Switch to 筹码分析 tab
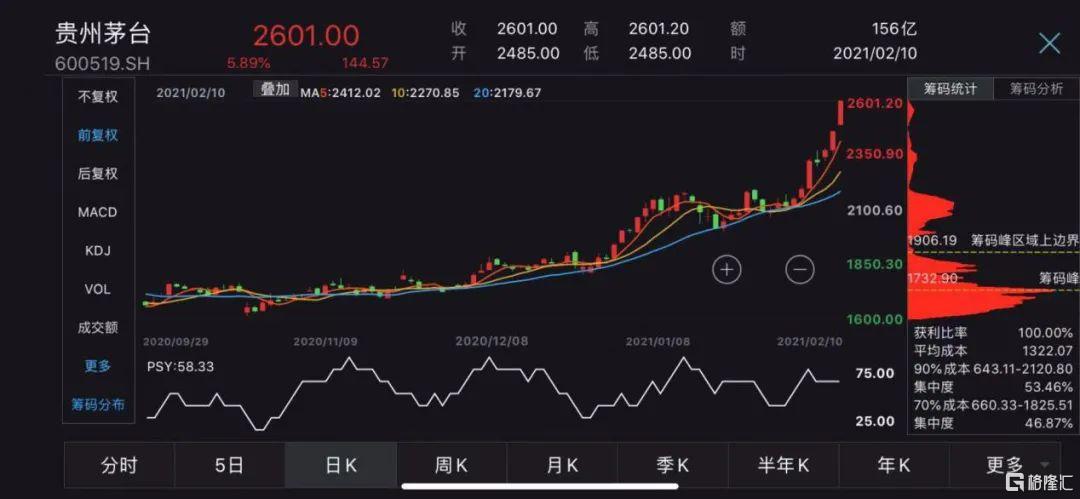Image resolution: width=1080 pixels, height=499 pixels. [x=1037, y=90]
